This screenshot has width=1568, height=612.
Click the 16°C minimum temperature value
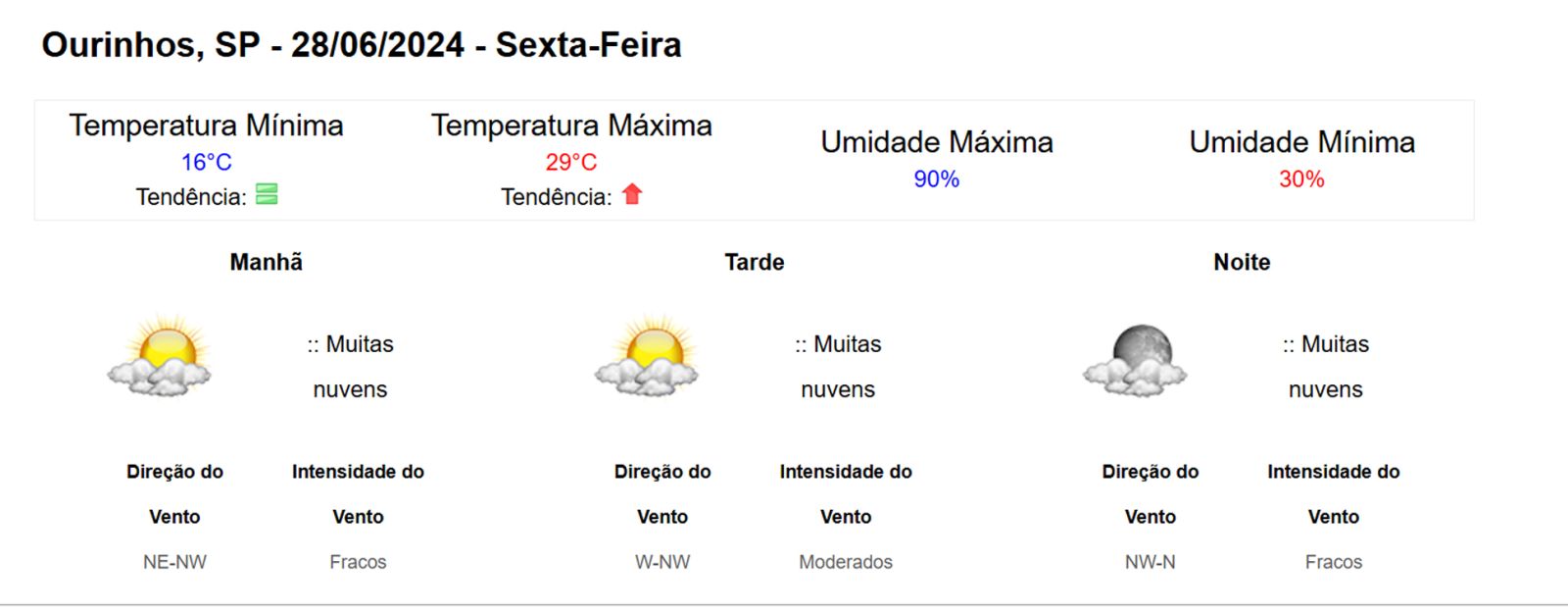point(206,162)
